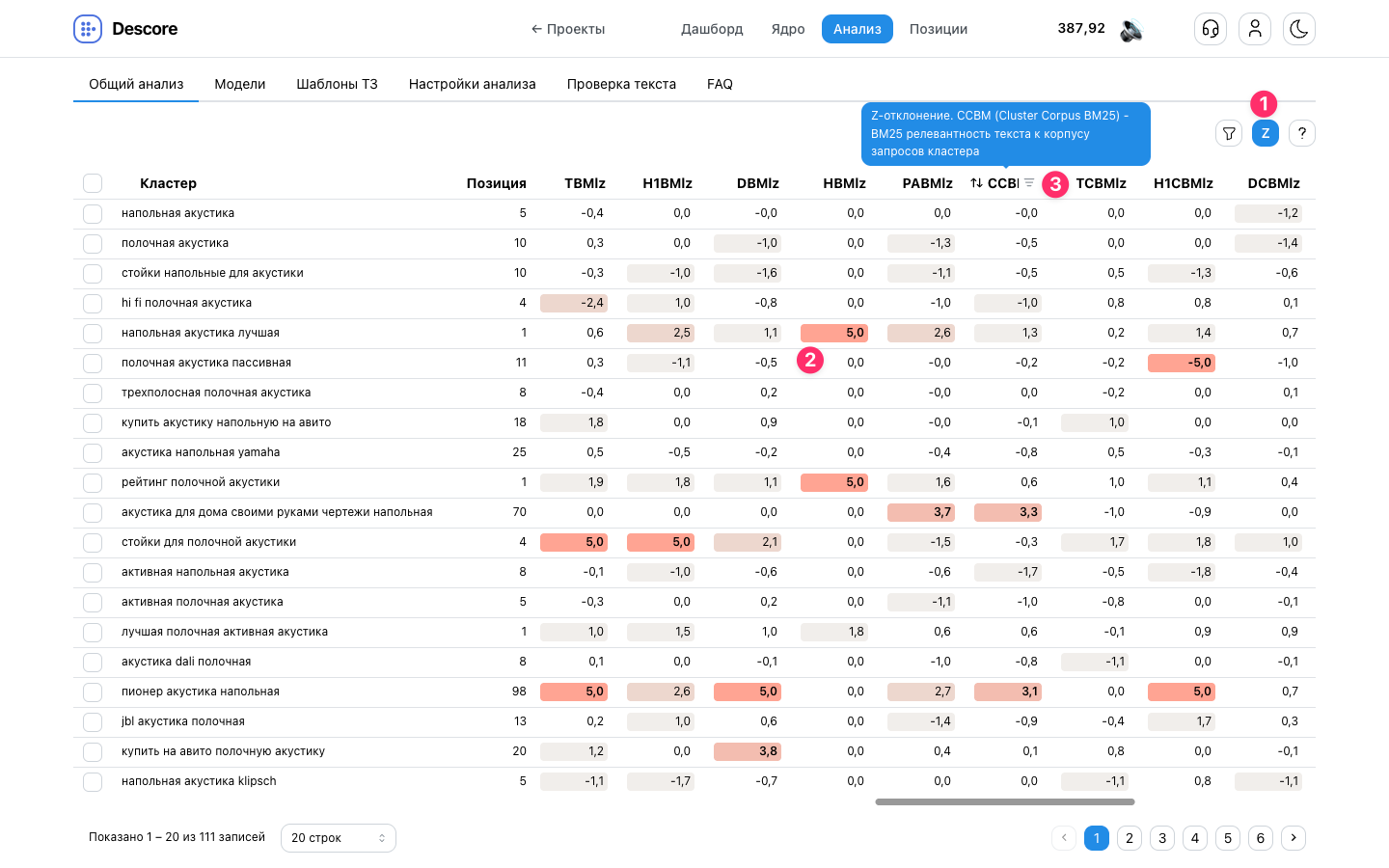Screen dimensions: 1389x868
Task: Check the row 'полочная акустика'
Action: 93,243
